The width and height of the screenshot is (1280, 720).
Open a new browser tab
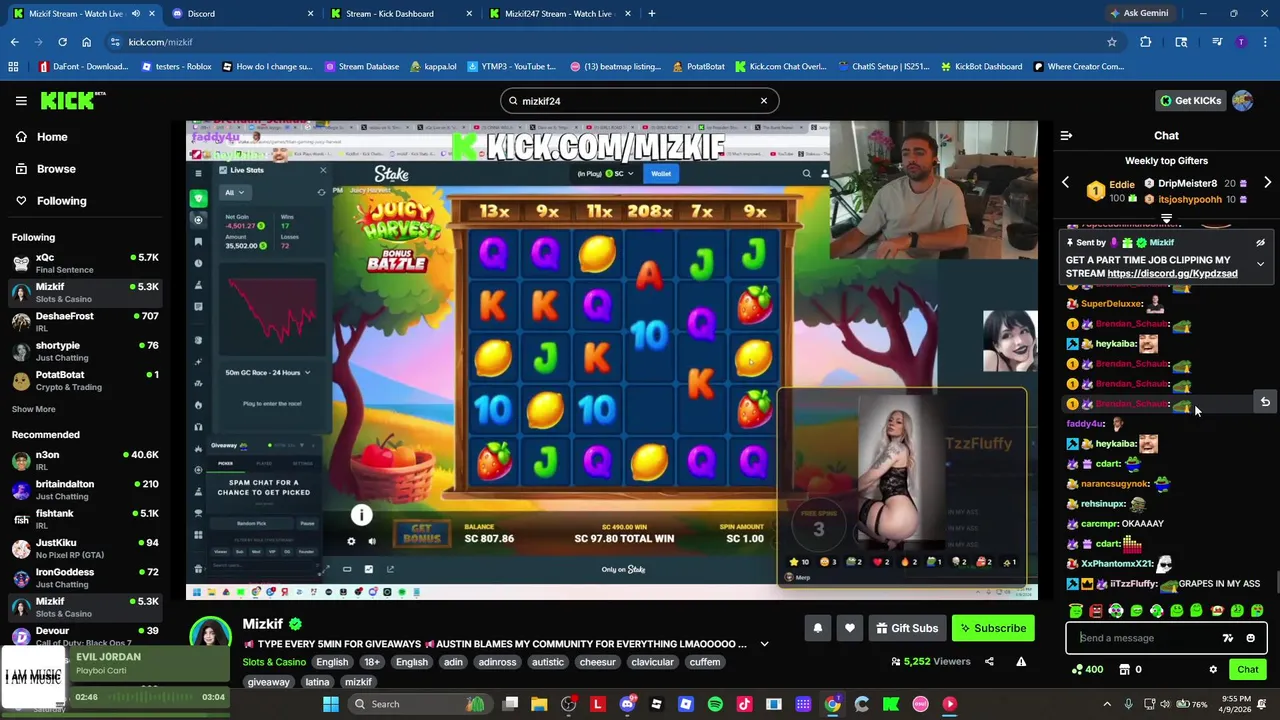pos(651,14)
